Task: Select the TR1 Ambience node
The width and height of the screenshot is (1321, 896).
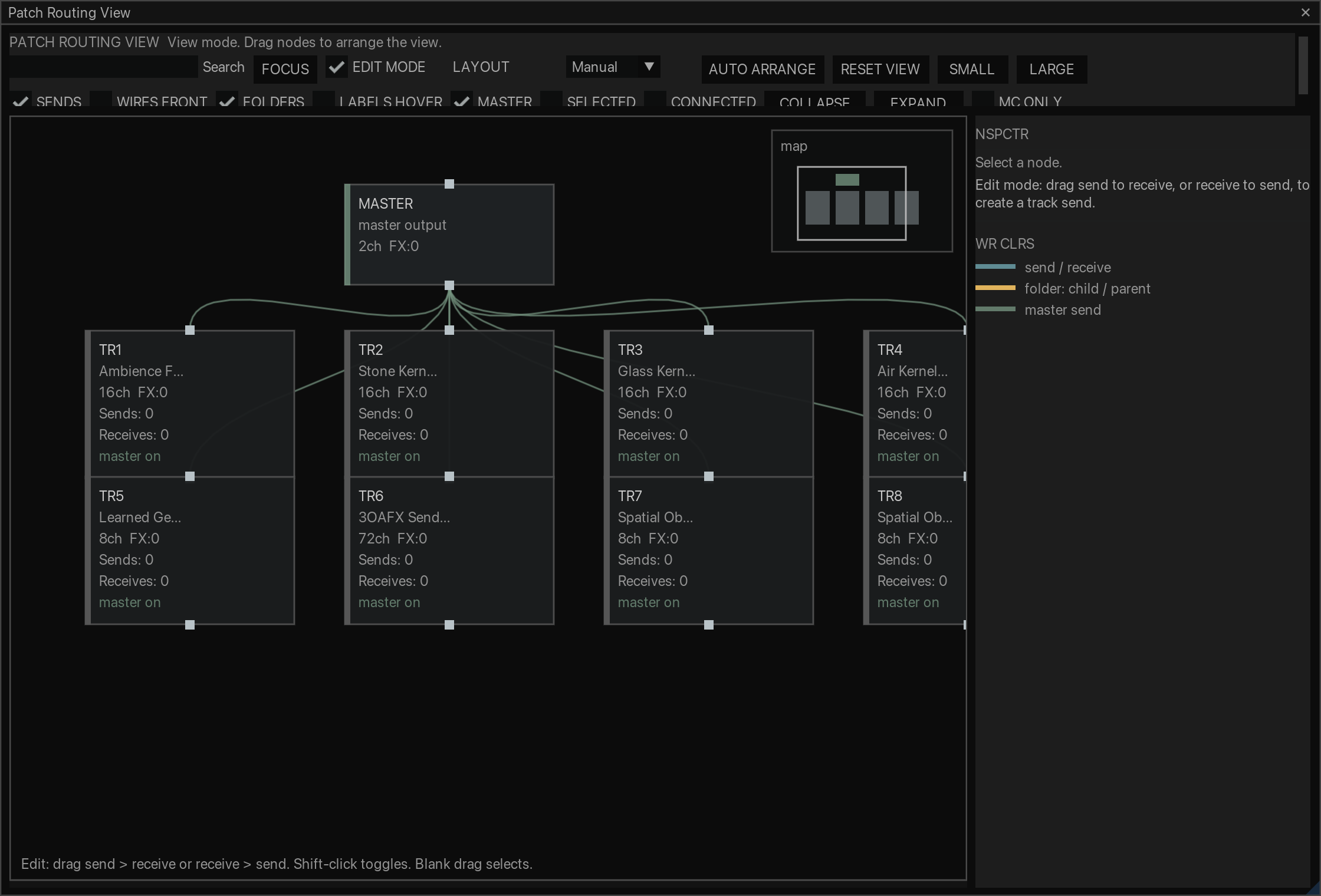Action: 190,403
